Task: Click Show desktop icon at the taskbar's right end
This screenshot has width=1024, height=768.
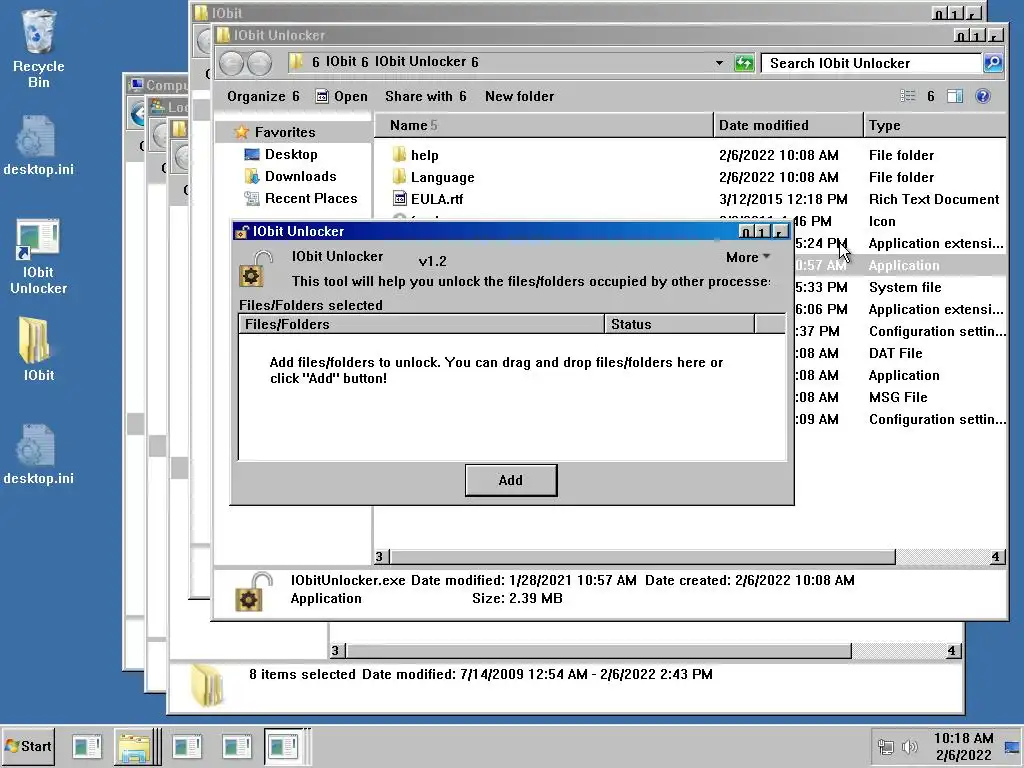Action: (x=1012, y=746)
